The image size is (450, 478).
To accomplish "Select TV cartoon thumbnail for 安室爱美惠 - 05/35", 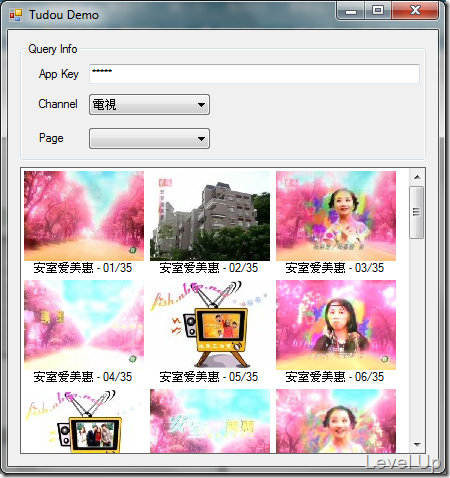I will click(x=210, y=325).
